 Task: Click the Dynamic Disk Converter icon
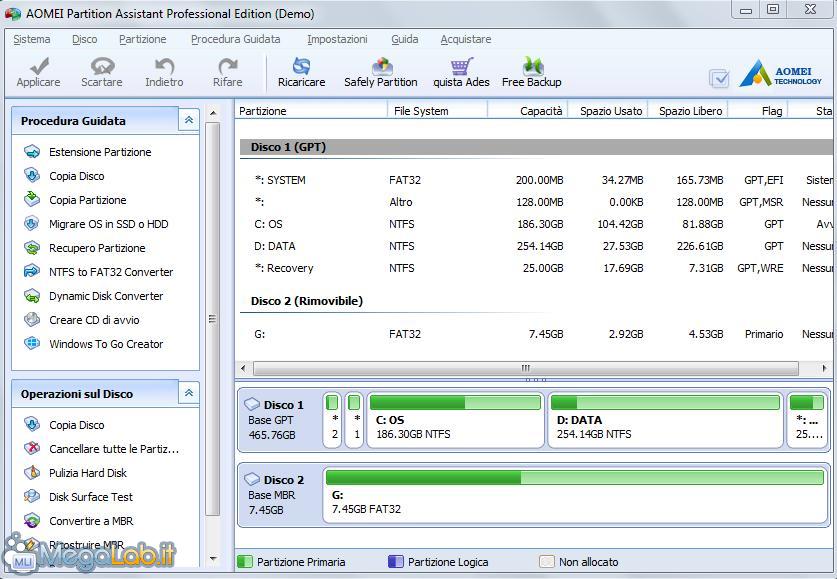tap(32, 296)
